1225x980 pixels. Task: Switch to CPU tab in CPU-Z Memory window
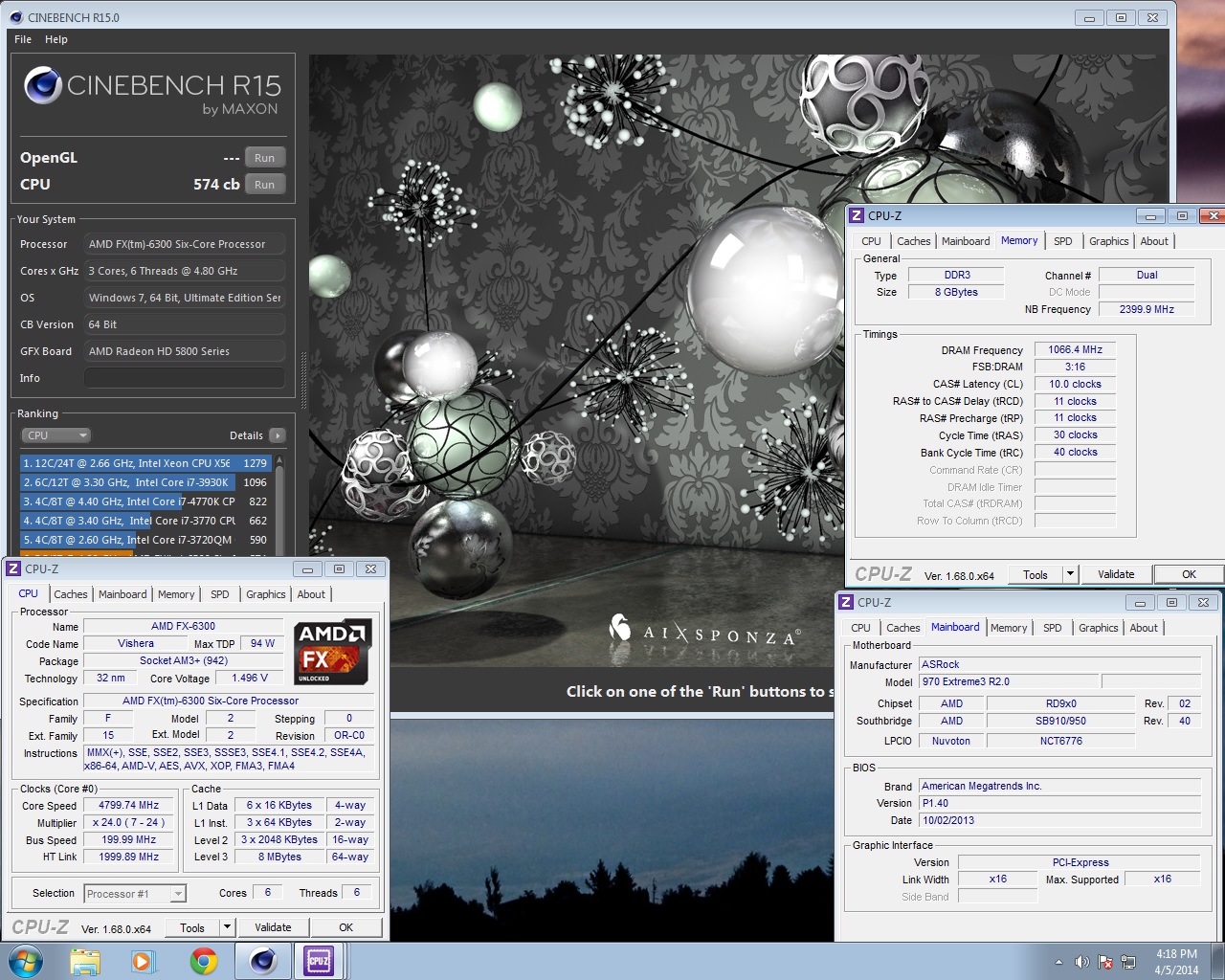tap(871, 241)
